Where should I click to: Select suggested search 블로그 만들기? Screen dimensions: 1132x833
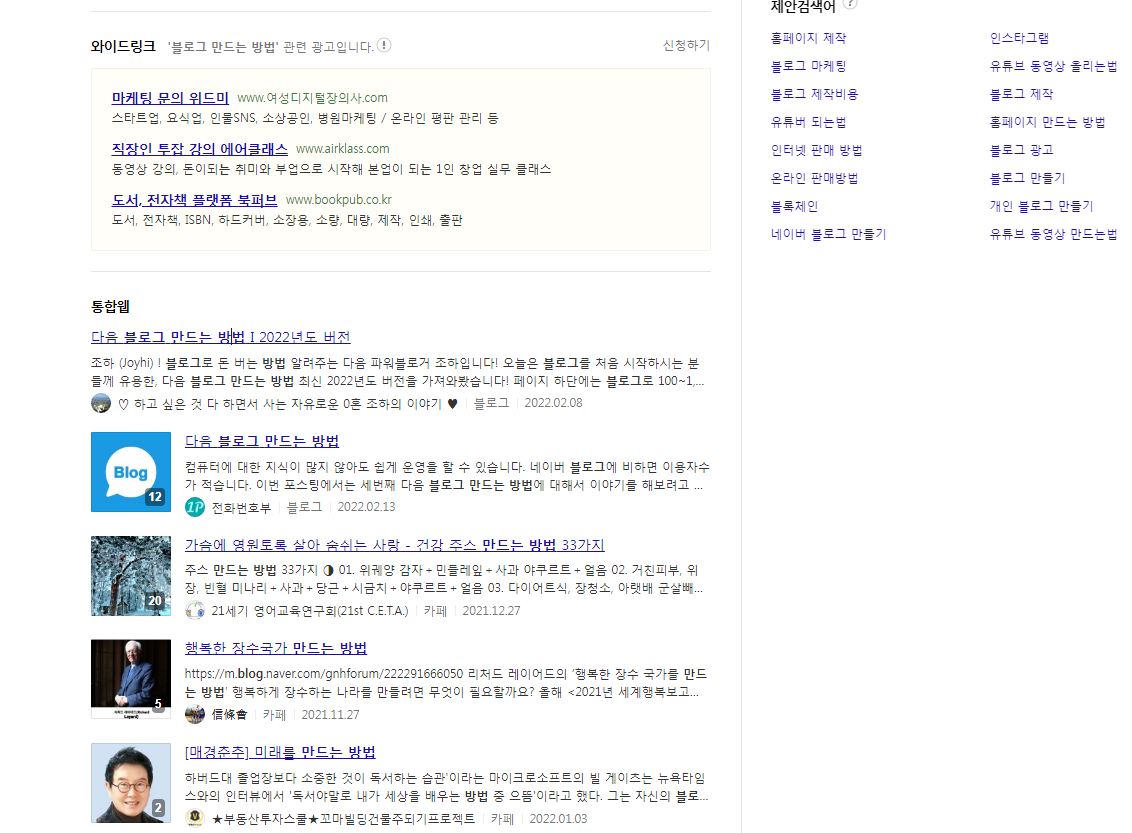tap(1027, 178)
